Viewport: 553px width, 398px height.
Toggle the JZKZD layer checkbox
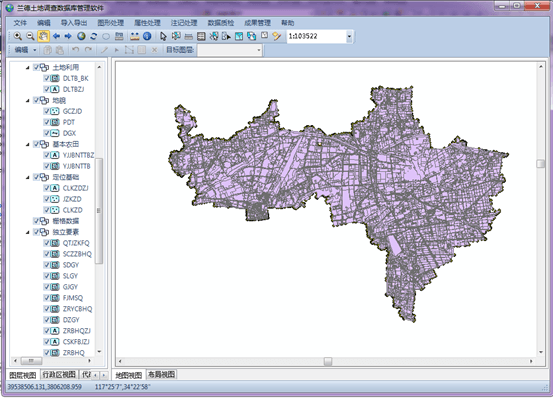pos(47,199)
